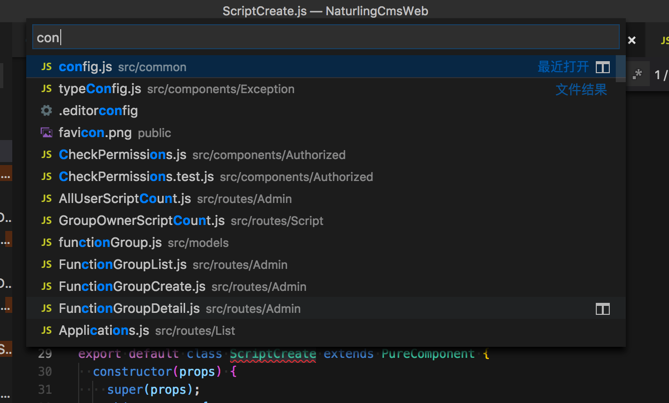
Task: Click the JS icon beside config.js
Action: pyautogui.click(x=47, y=67)
